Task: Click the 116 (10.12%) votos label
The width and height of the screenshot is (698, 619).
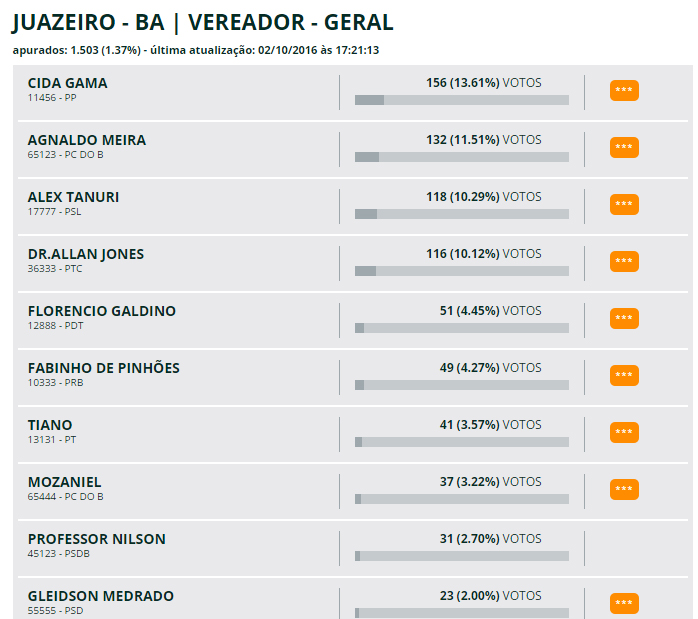Action: [x=483, y=254]
